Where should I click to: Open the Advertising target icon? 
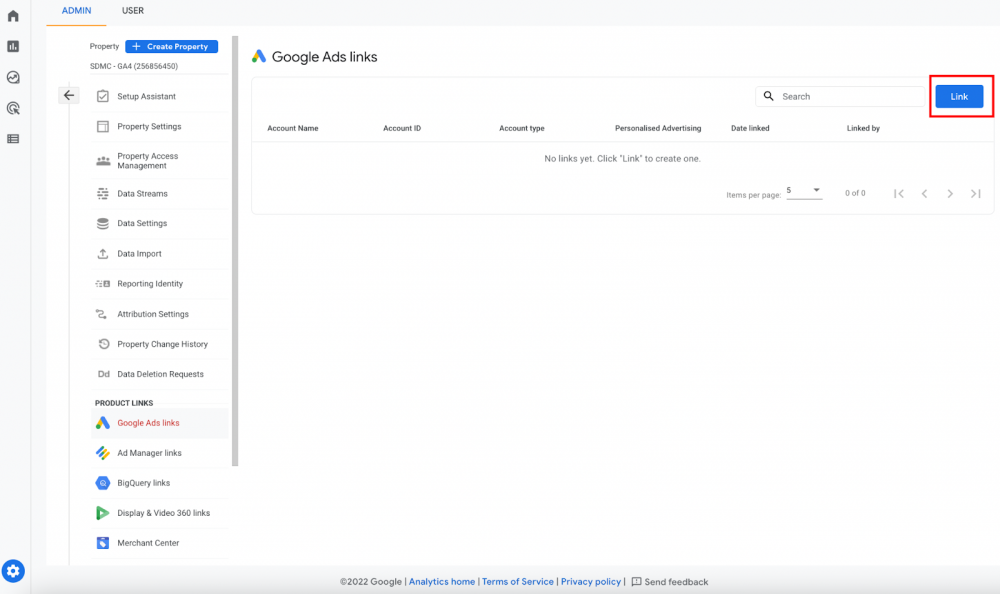pyautogui.click(x=13, y=108)
